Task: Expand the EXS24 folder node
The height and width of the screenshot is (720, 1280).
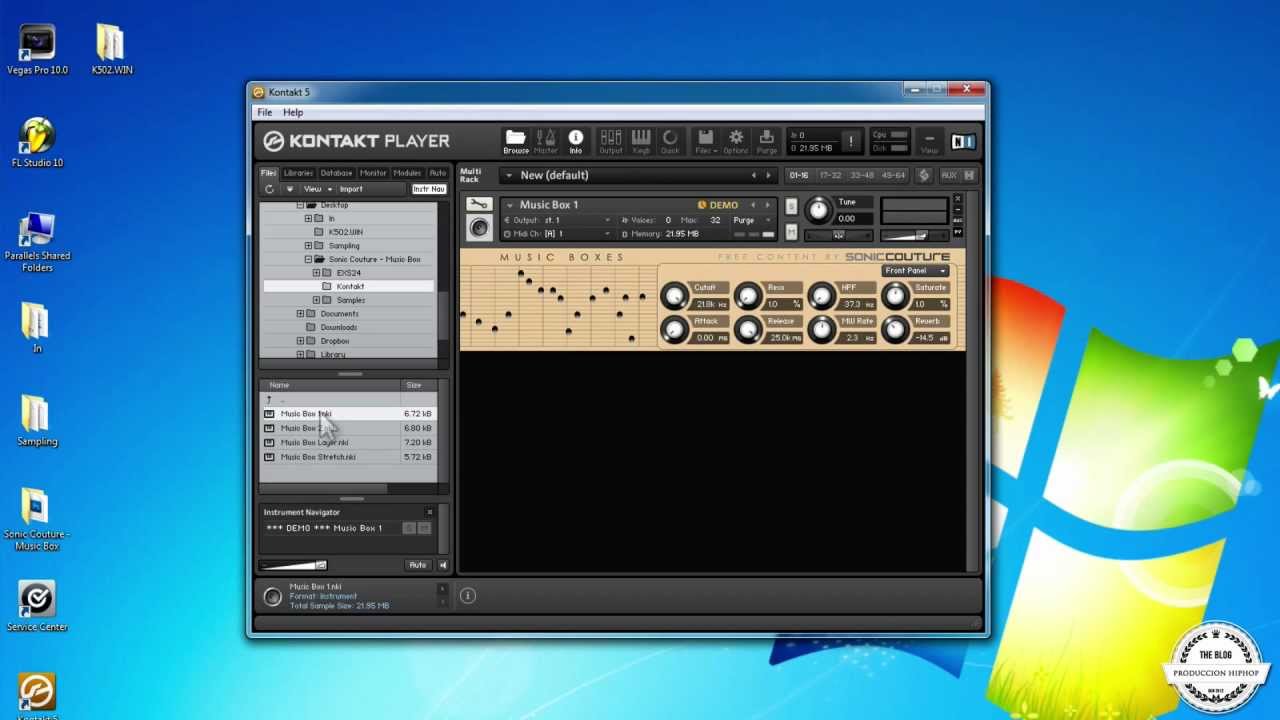Action: coord(316,273)
